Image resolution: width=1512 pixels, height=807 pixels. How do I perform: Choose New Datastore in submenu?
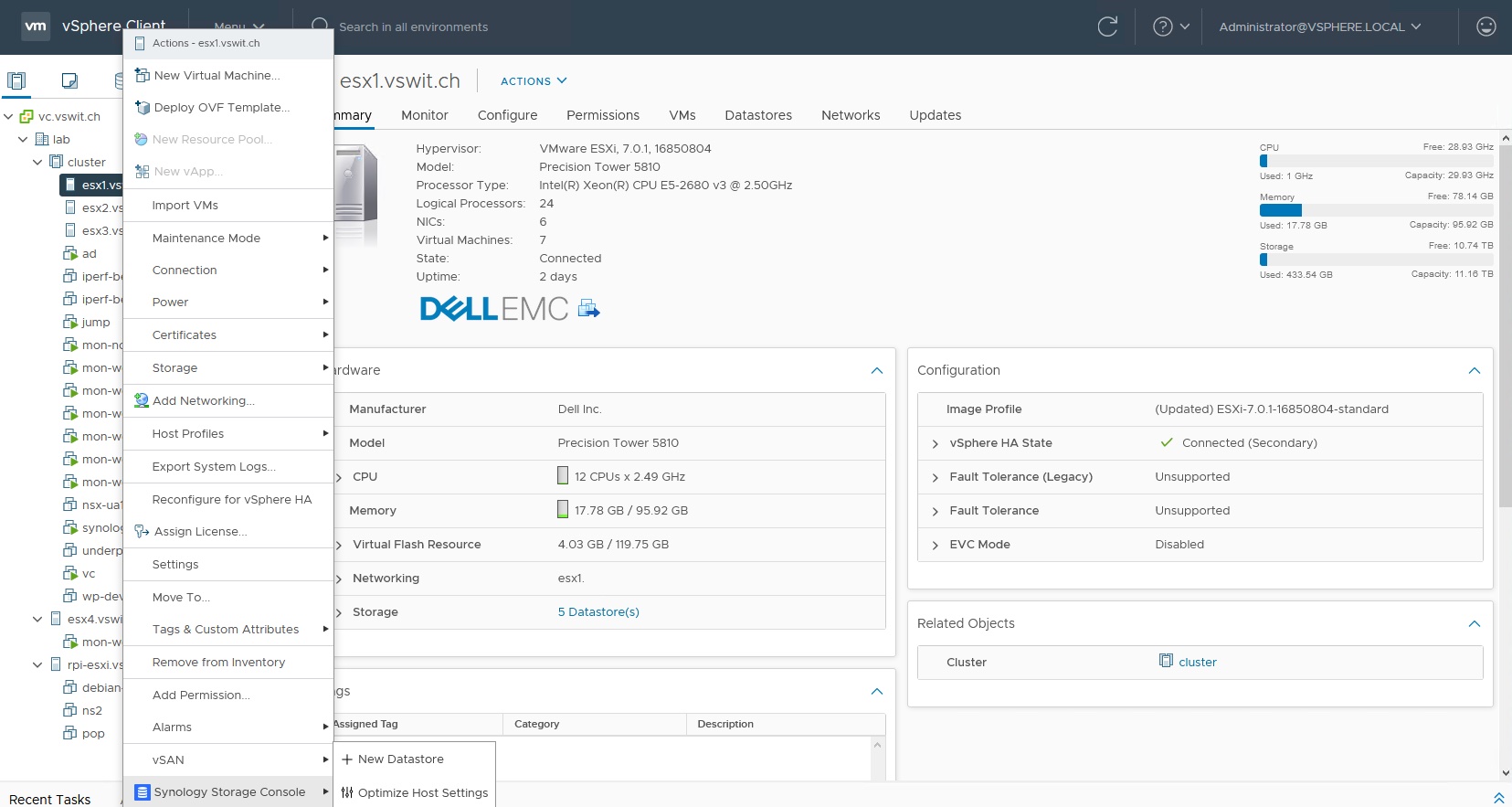tap(400, 759)
